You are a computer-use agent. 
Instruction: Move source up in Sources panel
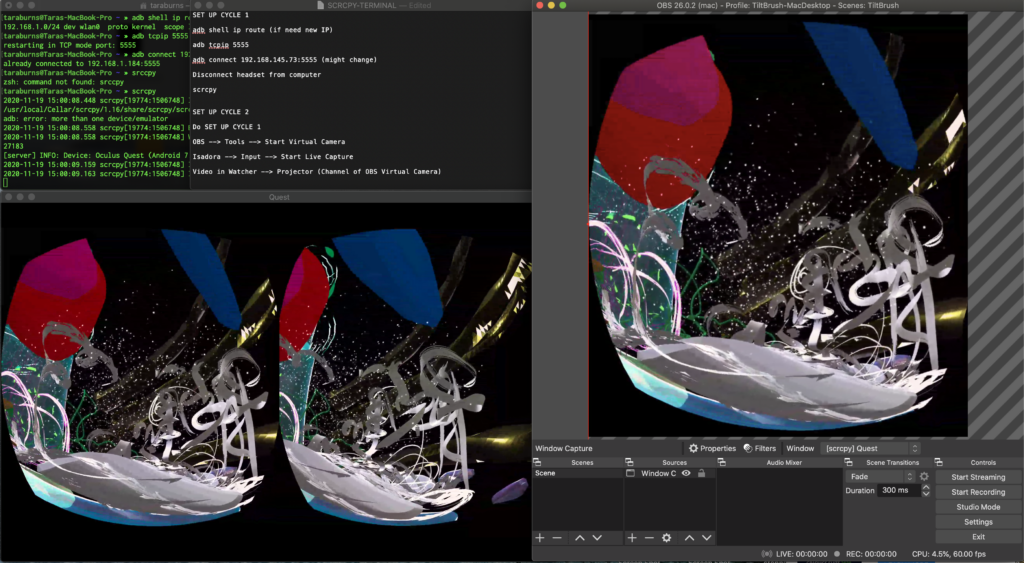tap(690, 538)
